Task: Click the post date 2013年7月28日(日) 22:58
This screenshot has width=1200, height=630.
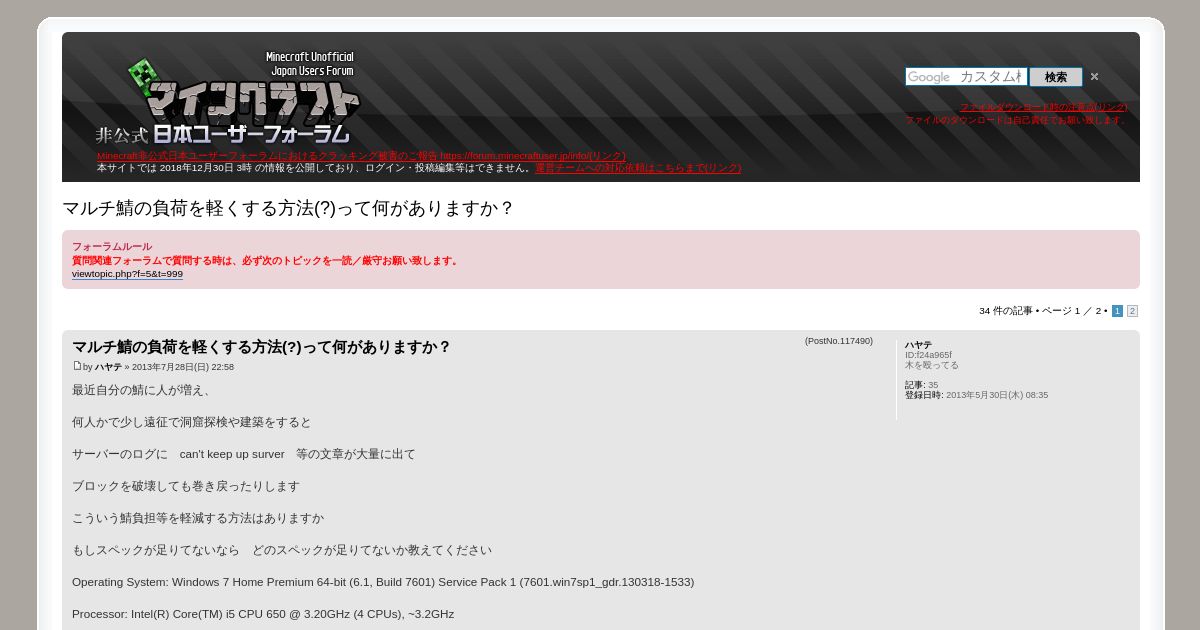Action: coord(183,367)
